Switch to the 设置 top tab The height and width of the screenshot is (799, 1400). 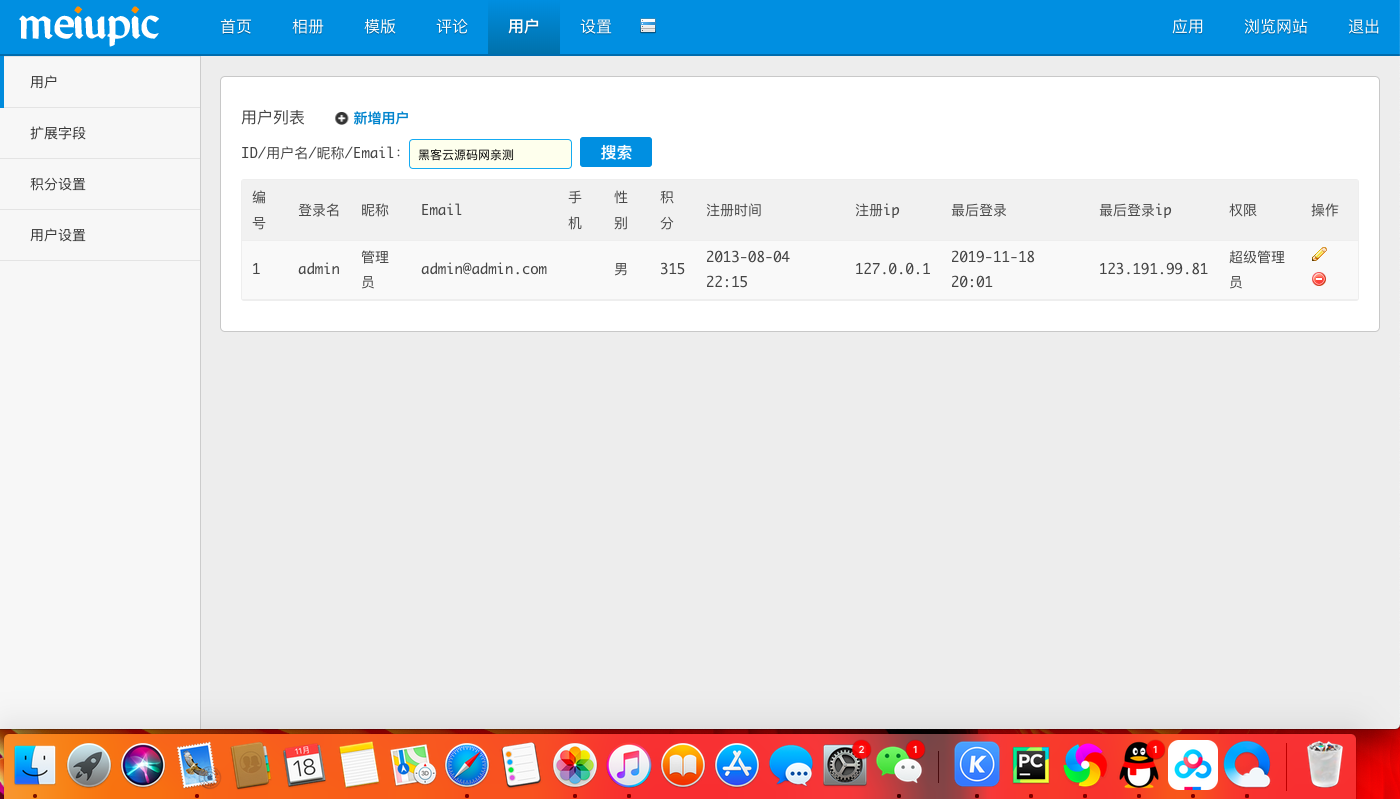(x=596, y=27)
